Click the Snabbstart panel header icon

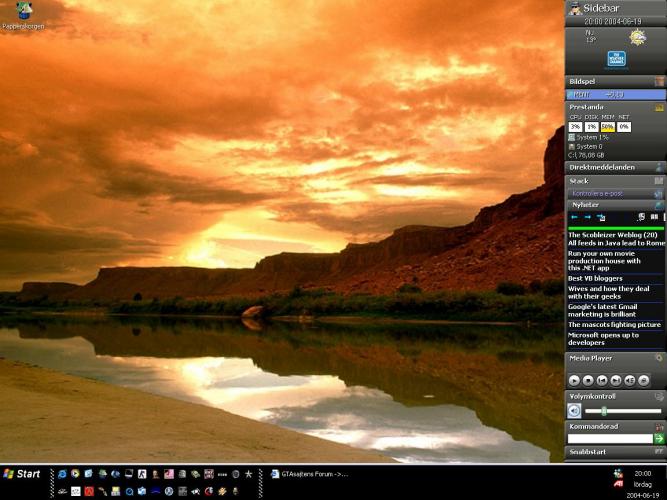pyautogui.click(x=659, y=451)
